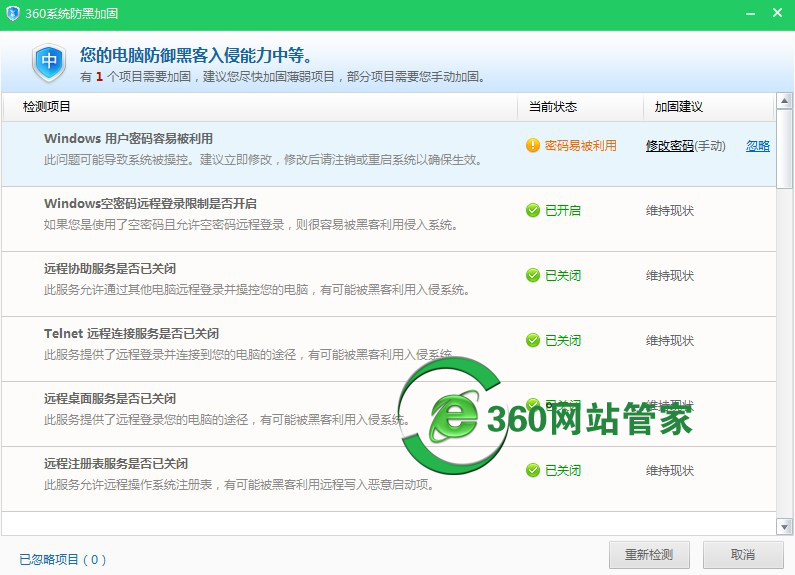Click the 密码易被利用 status text

coord(581,146)
